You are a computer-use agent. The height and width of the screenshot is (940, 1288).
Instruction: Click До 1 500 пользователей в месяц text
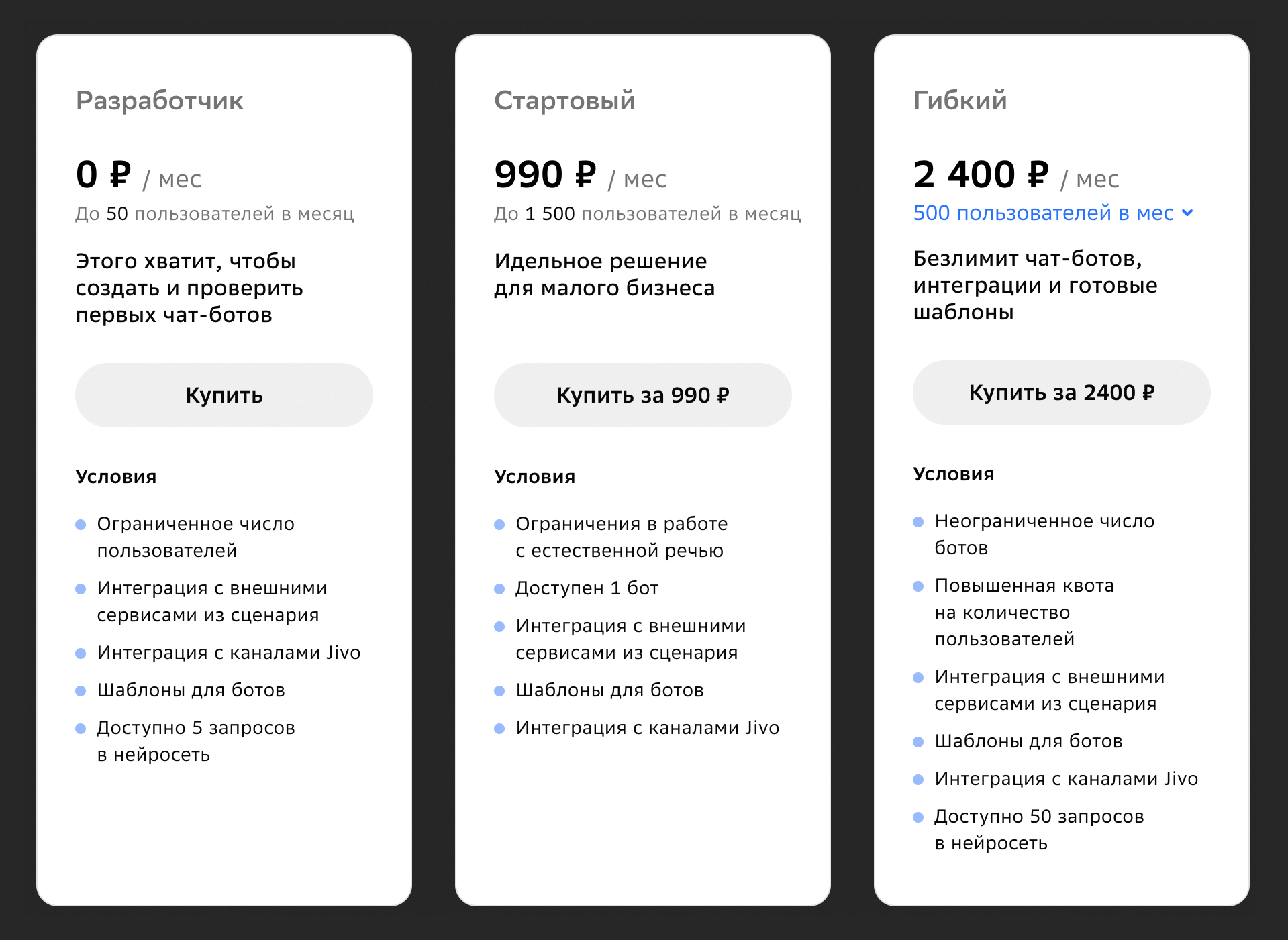click(x=648, y=214)
